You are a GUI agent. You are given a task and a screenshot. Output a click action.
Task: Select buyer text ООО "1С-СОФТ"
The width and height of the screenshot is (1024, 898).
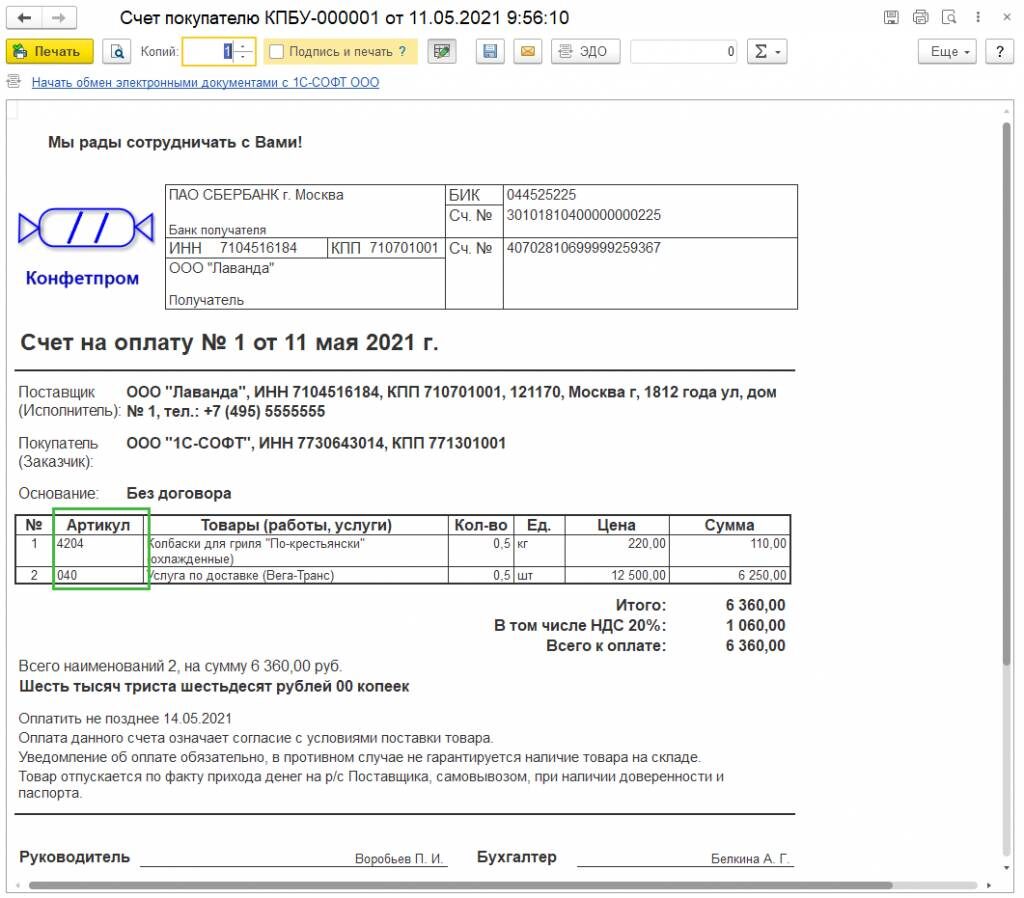click(x=189, y=443)
